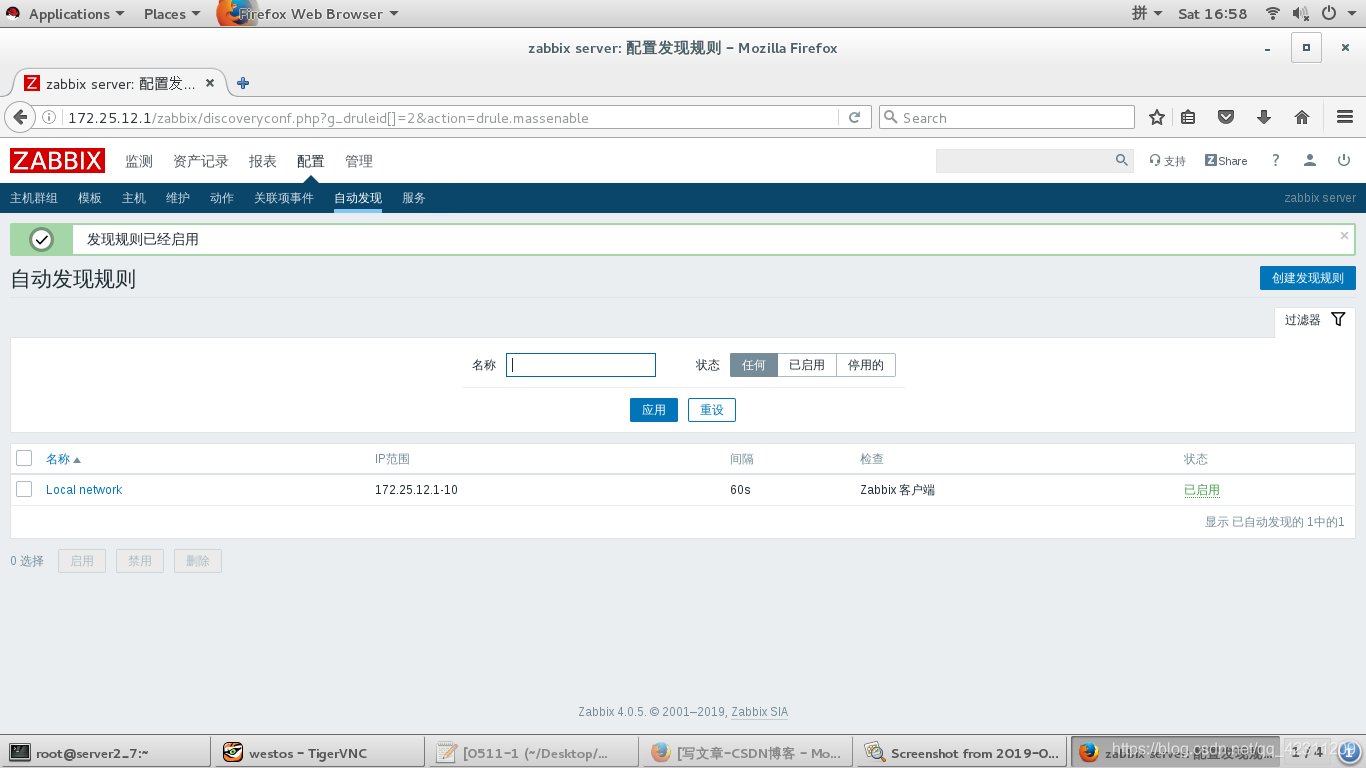Open the 资产记录 menu
This screenshot has height=768, width=1366.
click(201, 161)
